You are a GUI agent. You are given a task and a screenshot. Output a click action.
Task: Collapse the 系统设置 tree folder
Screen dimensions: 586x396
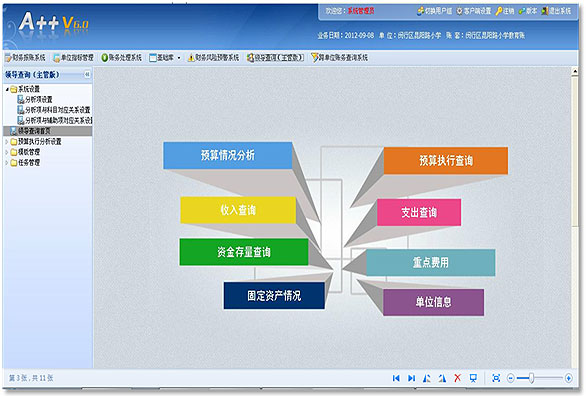point(7,89)
